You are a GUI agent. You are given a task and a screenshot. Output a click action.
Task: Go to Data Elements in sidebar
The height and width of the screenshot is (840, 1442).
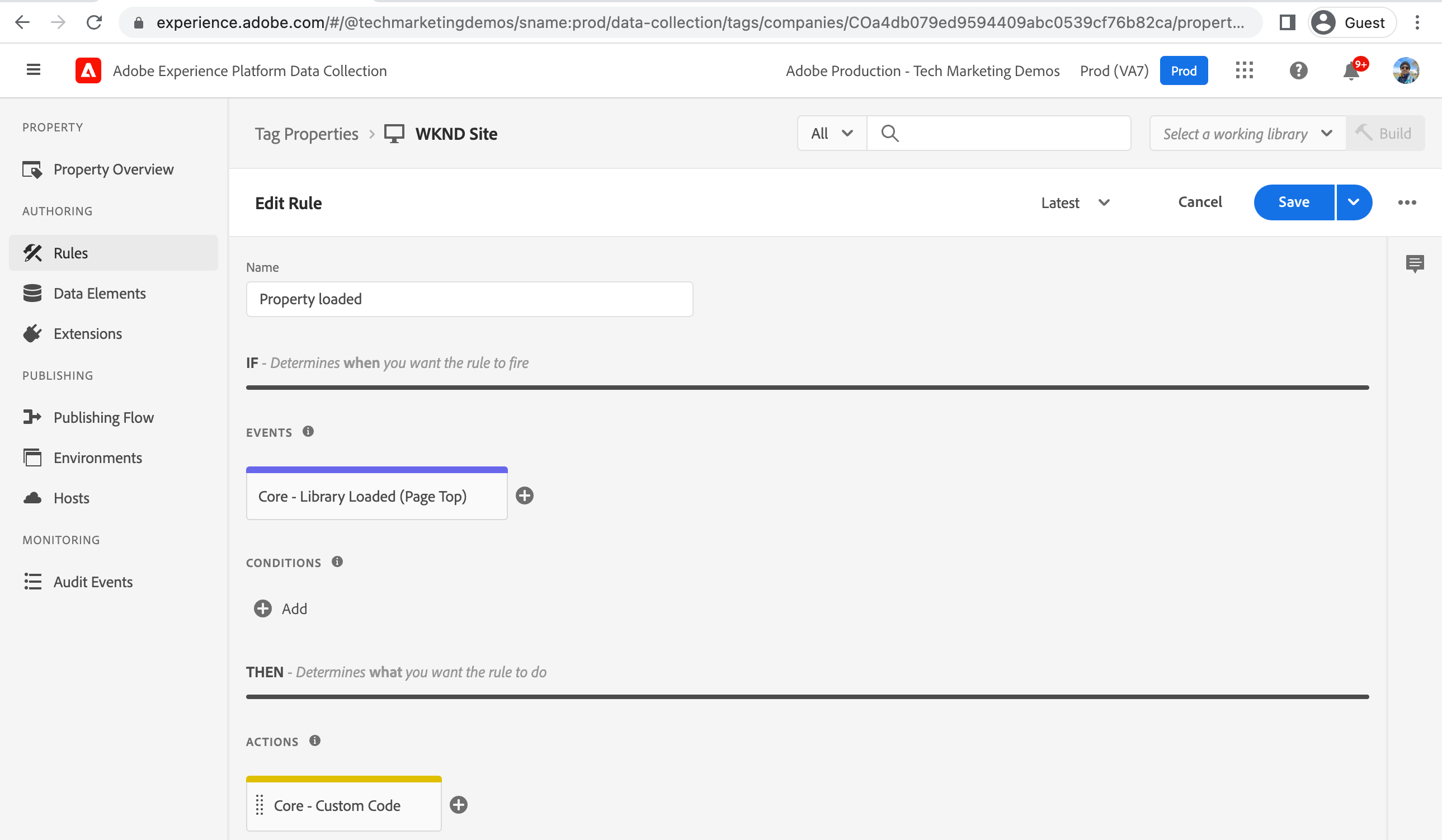(100, 294)
